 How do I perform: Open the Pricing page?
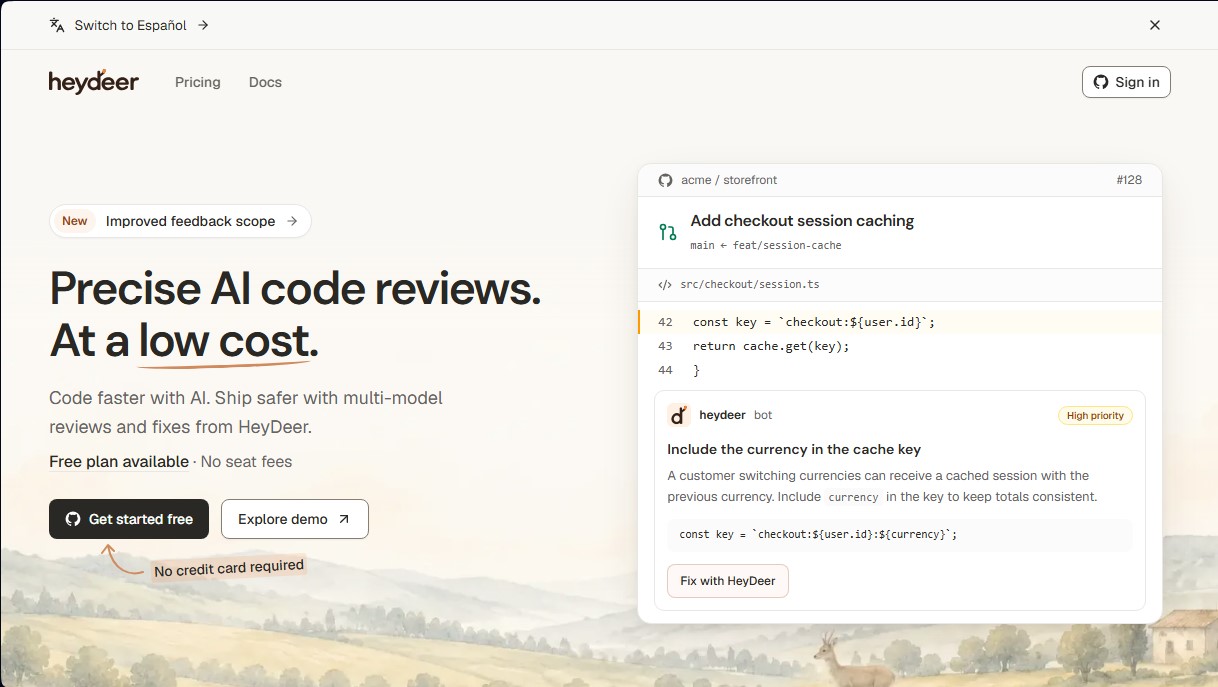click(198, 82)
